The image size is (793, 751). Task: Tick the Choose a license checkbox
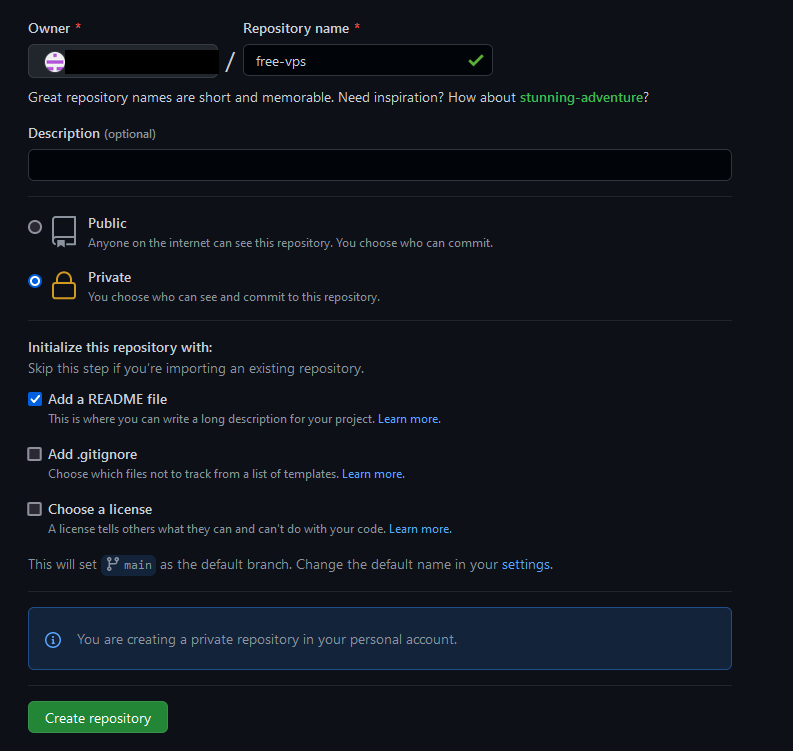click(x=35, y=509)
